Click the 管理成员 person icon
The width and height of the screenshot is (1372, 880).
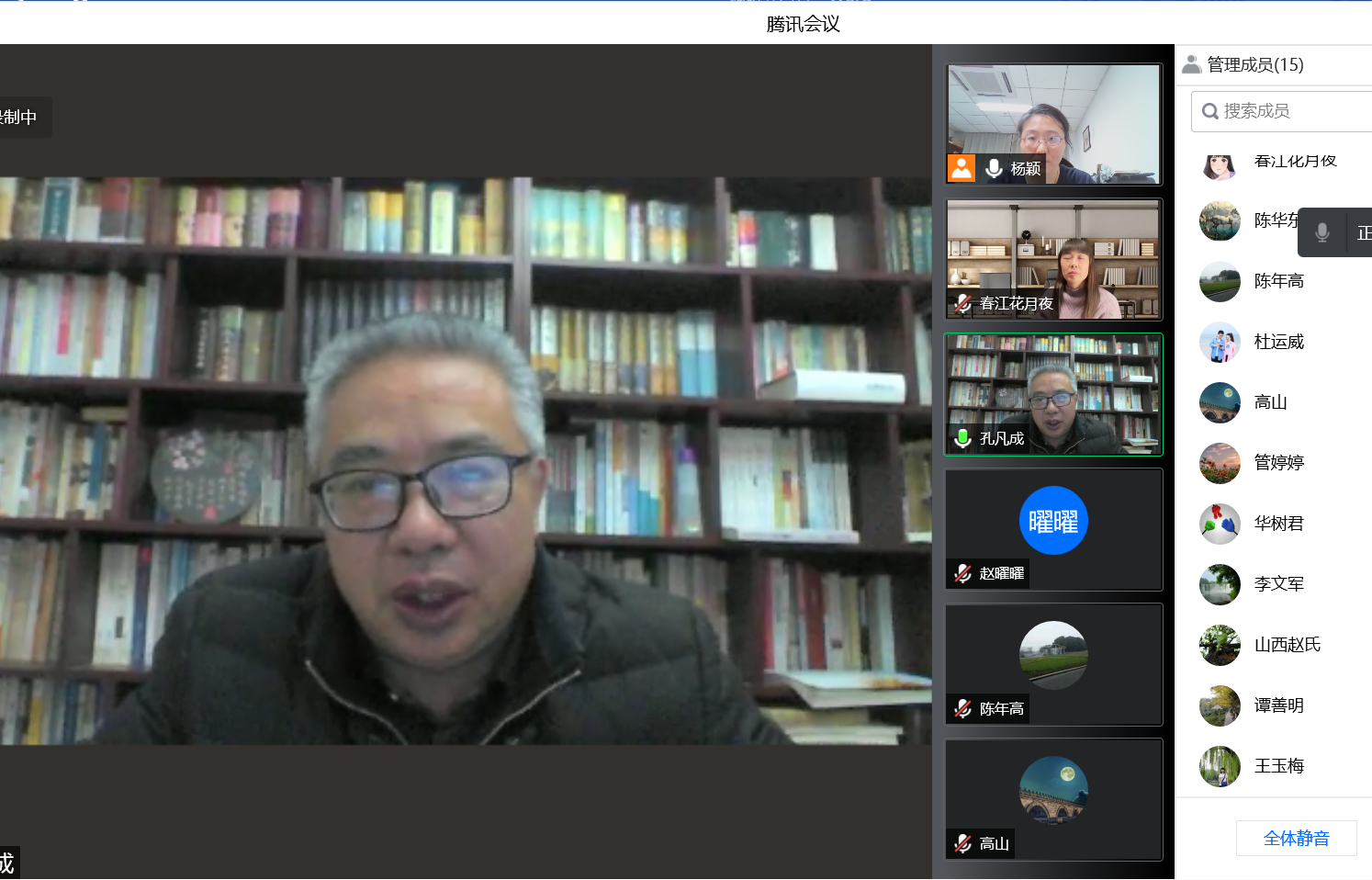[x=1191, y=64]
